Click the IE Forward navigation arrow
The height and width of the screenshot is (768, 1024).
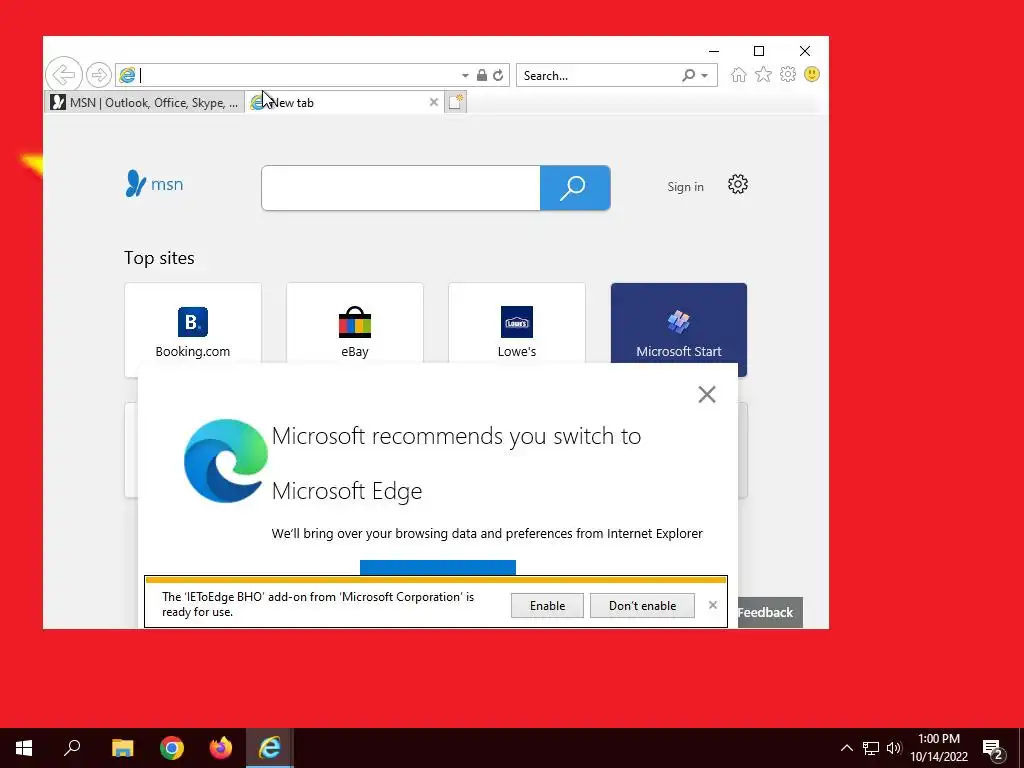pos(99,75)
